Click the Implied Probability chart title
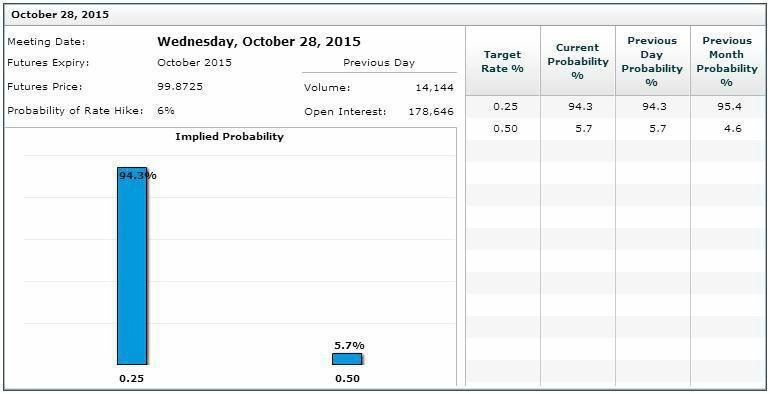 229,137
